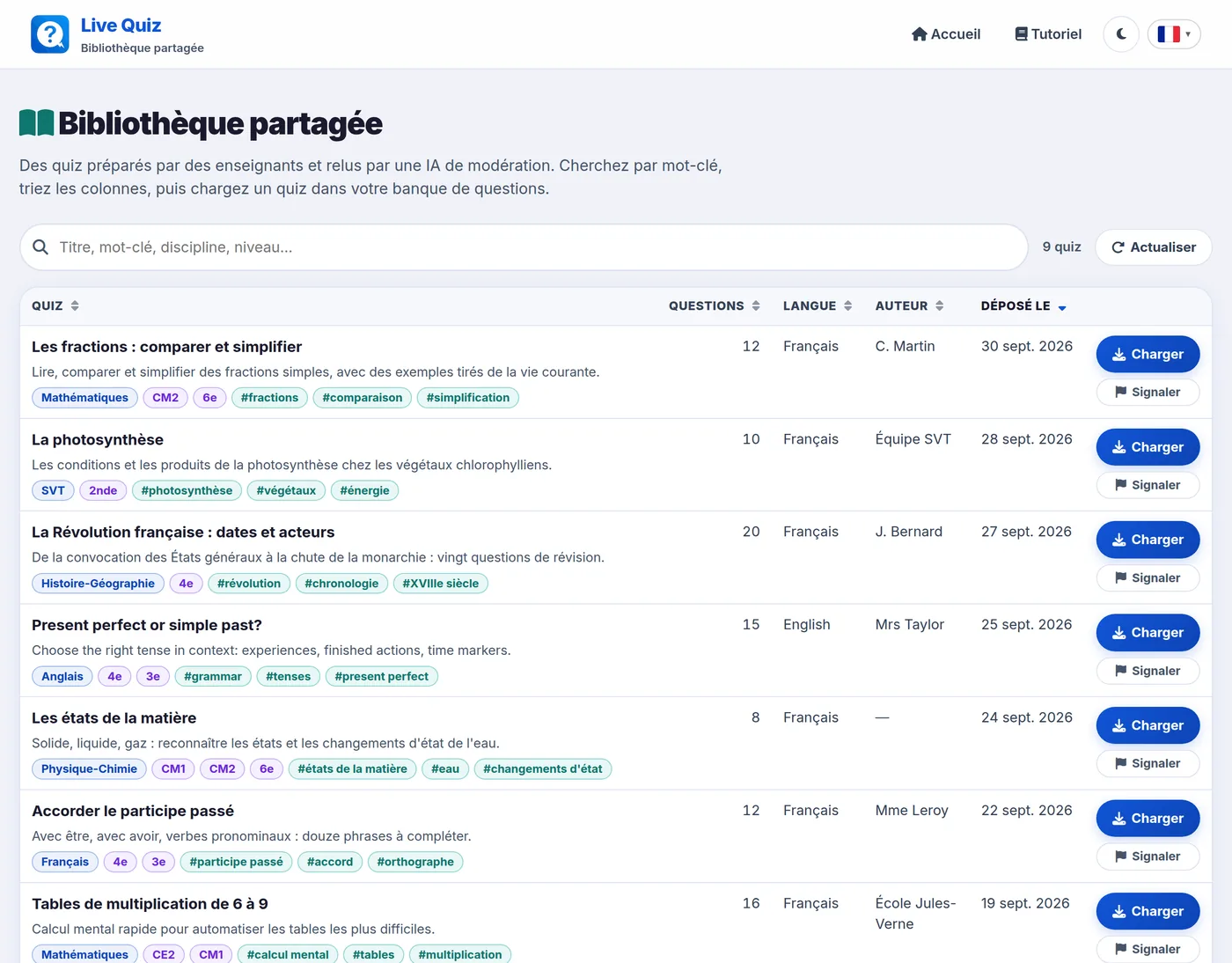Report the Les fractions quiz via Signaler

(1148, 392)
